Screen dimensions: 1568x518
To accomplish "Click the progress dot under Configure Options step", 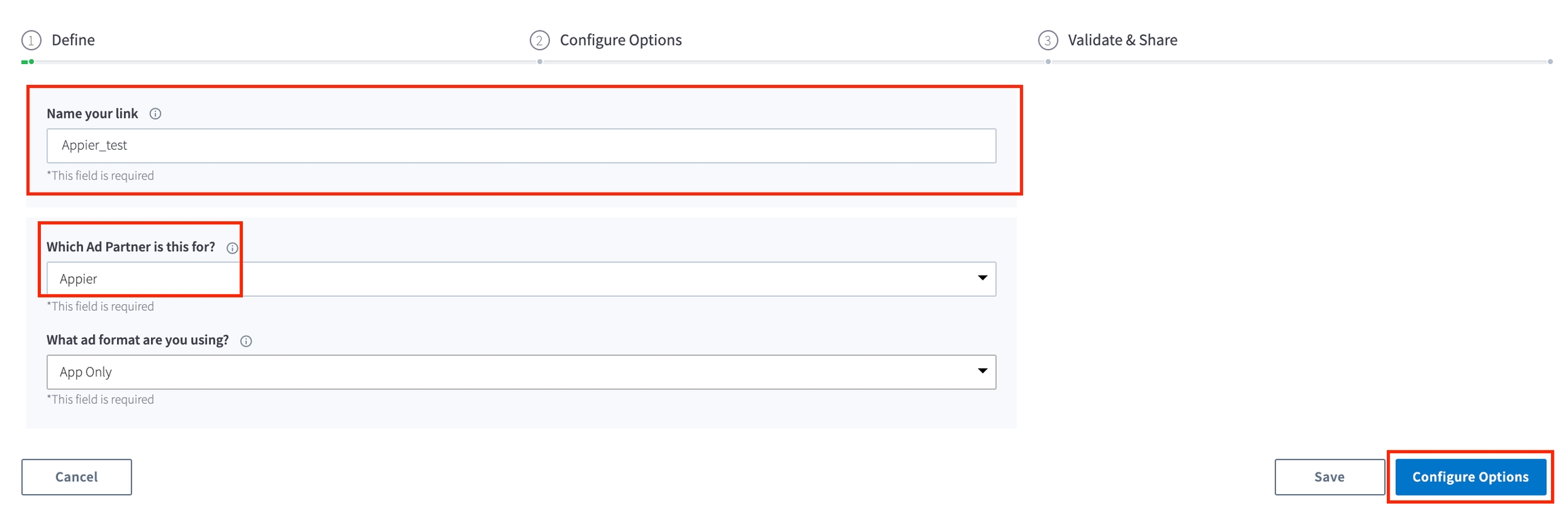I will [540, 62].
